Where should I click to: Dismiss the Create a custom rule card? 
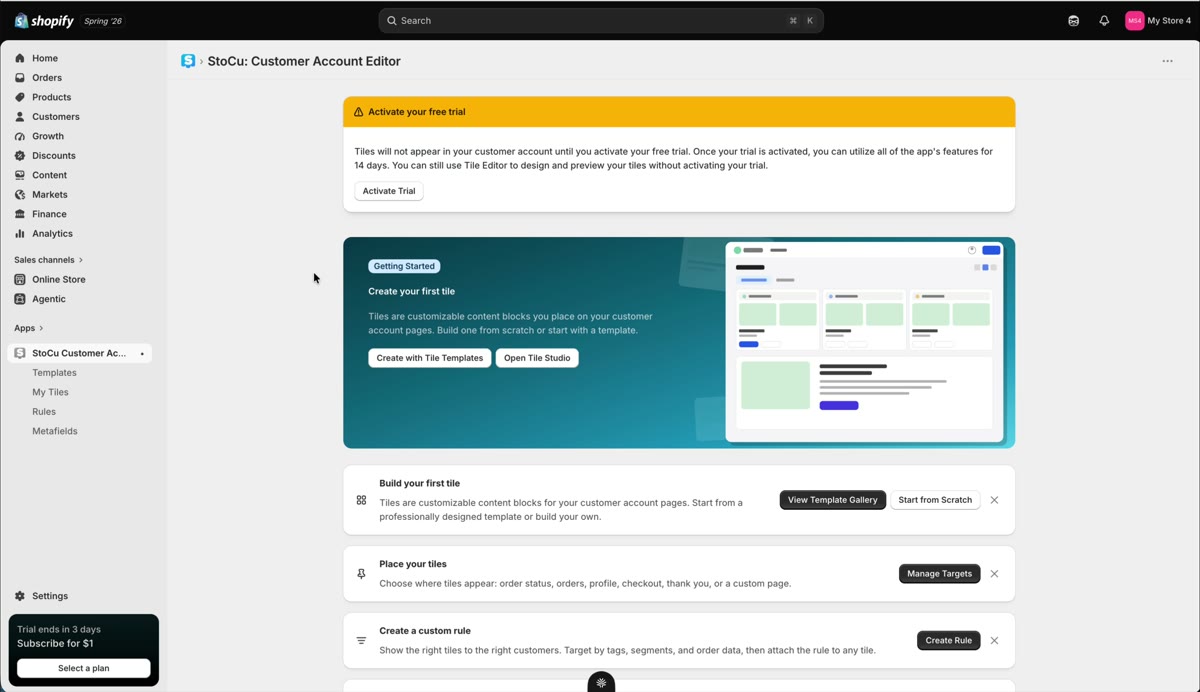pos(994,641)
